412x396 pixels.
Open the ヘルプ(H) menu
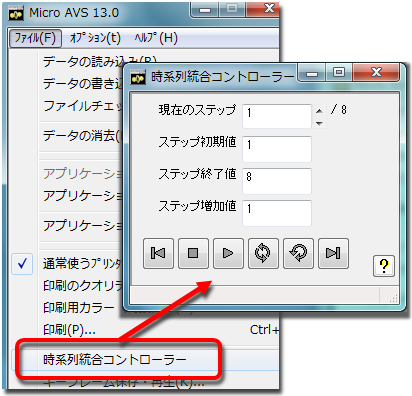click(x=156, y=38)
